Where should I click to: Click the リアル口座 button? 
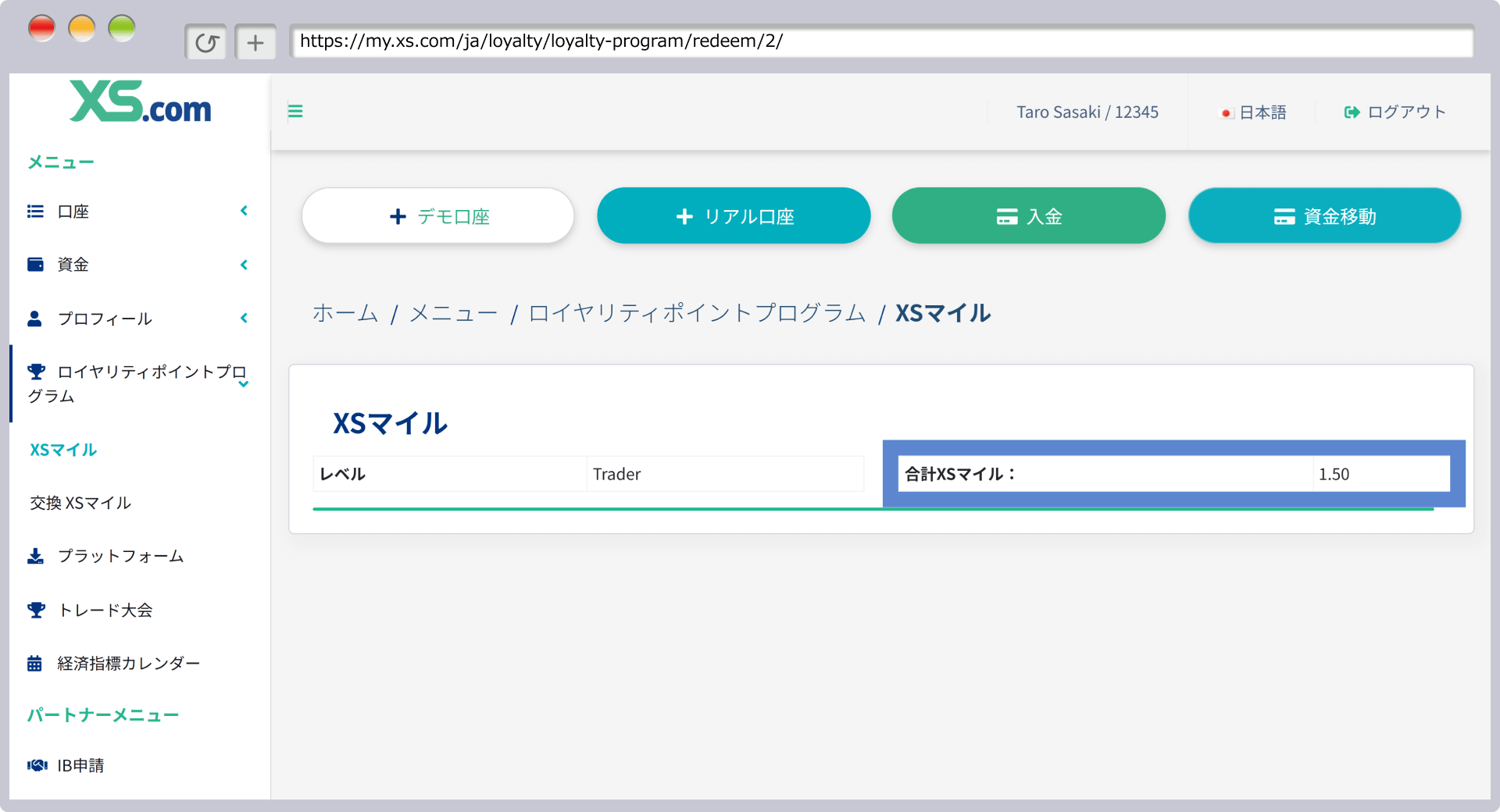coord(734,216)
